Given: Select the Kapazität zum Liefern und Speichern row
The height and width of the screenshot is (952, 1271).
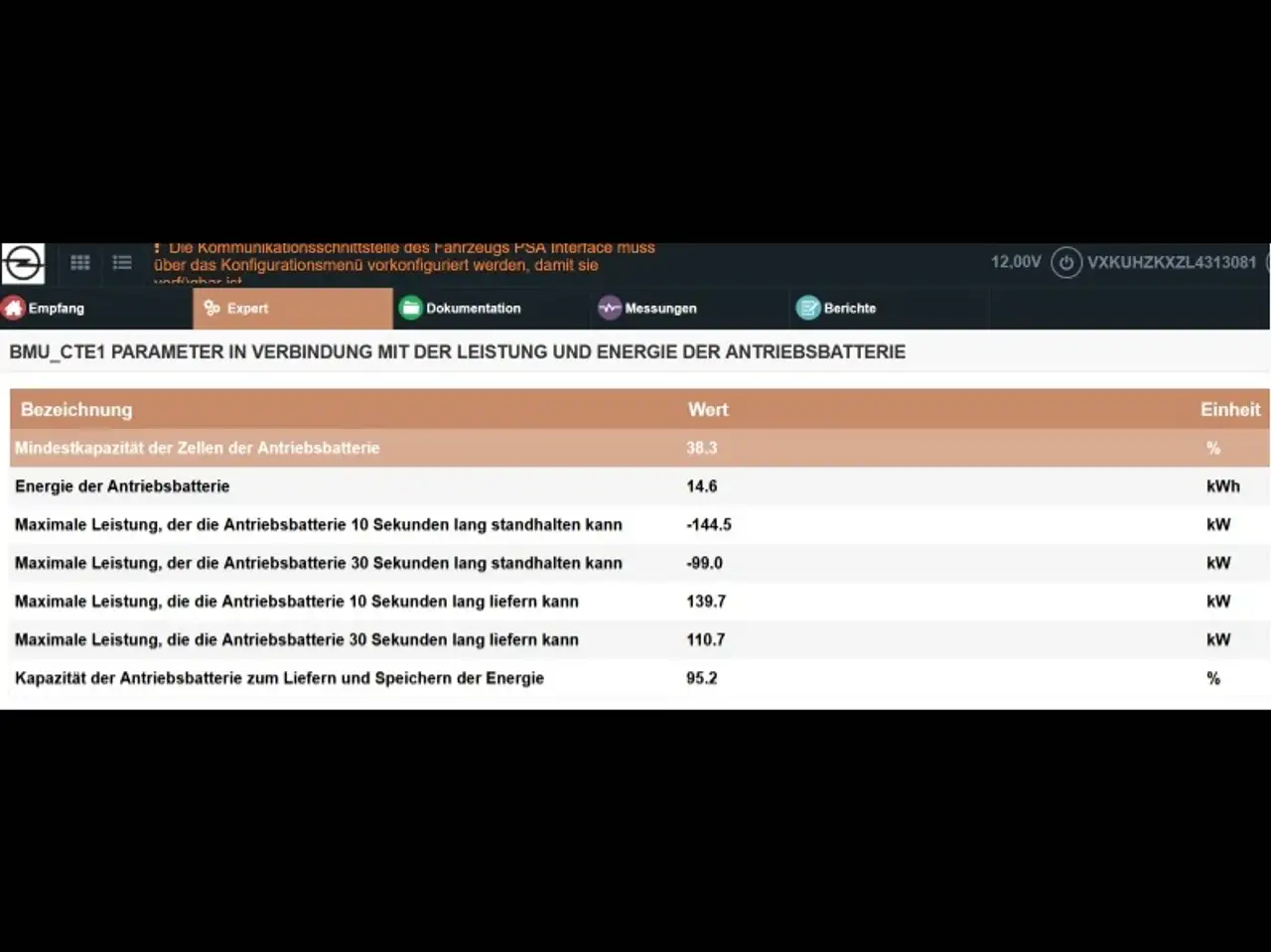Looking at the screenshot, I should click(x=279, y=679).
